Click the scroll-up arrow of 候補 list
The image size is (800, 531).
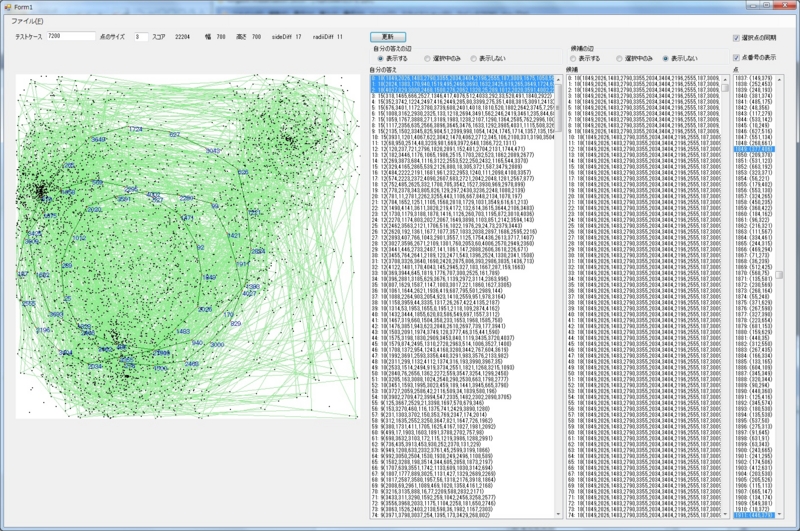click(724, 80)
